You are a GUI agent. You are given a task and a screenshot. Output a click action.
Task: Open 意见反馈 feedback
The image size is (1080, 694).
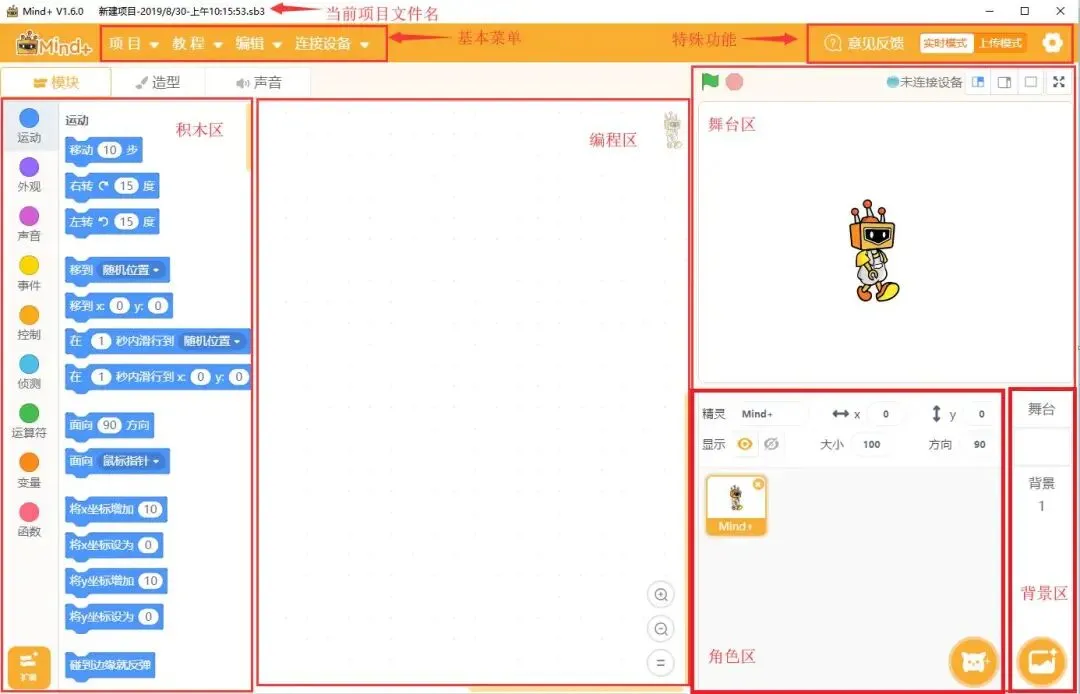pos(864,43)
